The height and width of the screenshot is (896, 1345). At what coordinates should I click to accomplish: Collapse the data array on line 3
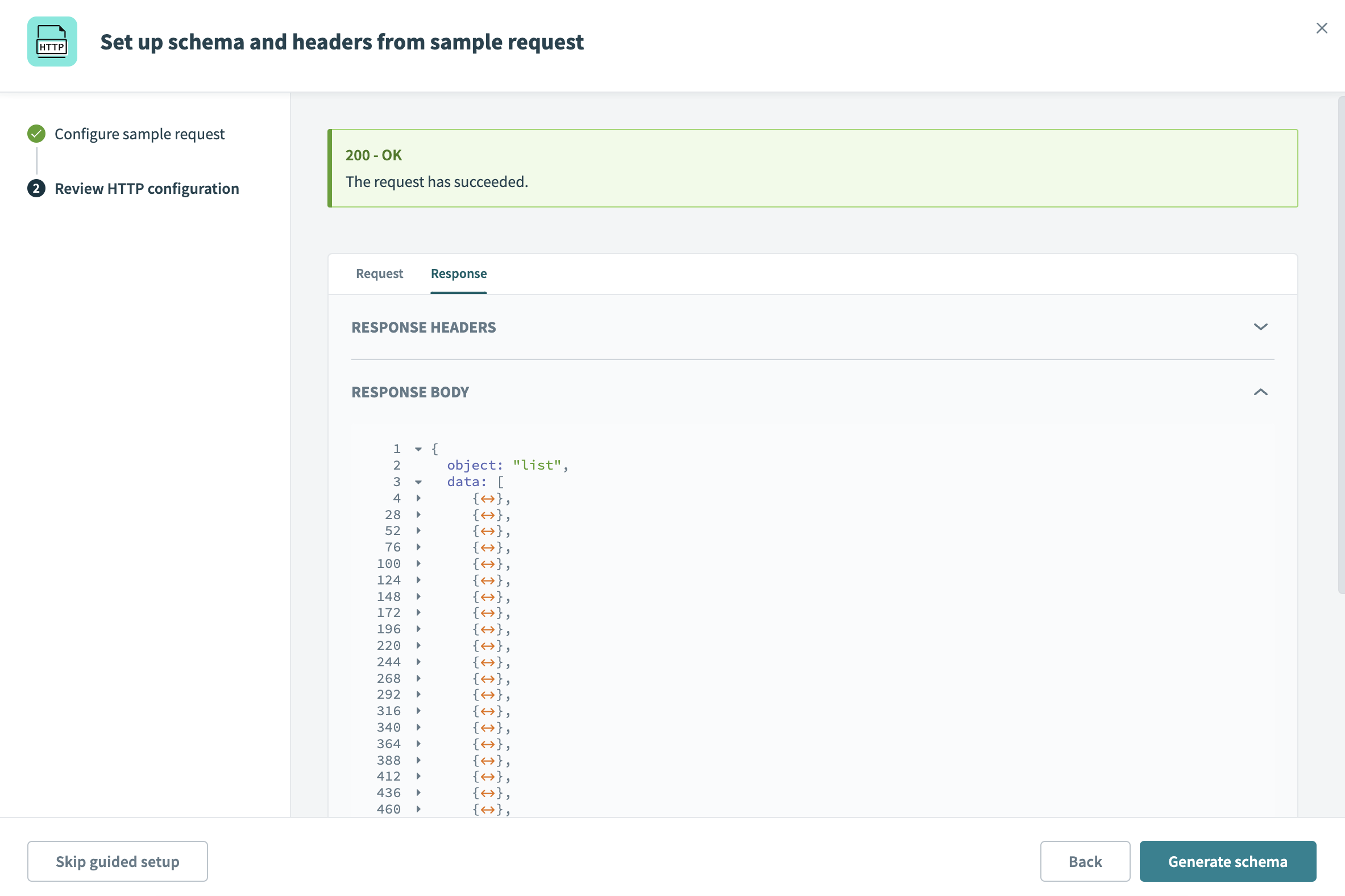tap(419, 482)
